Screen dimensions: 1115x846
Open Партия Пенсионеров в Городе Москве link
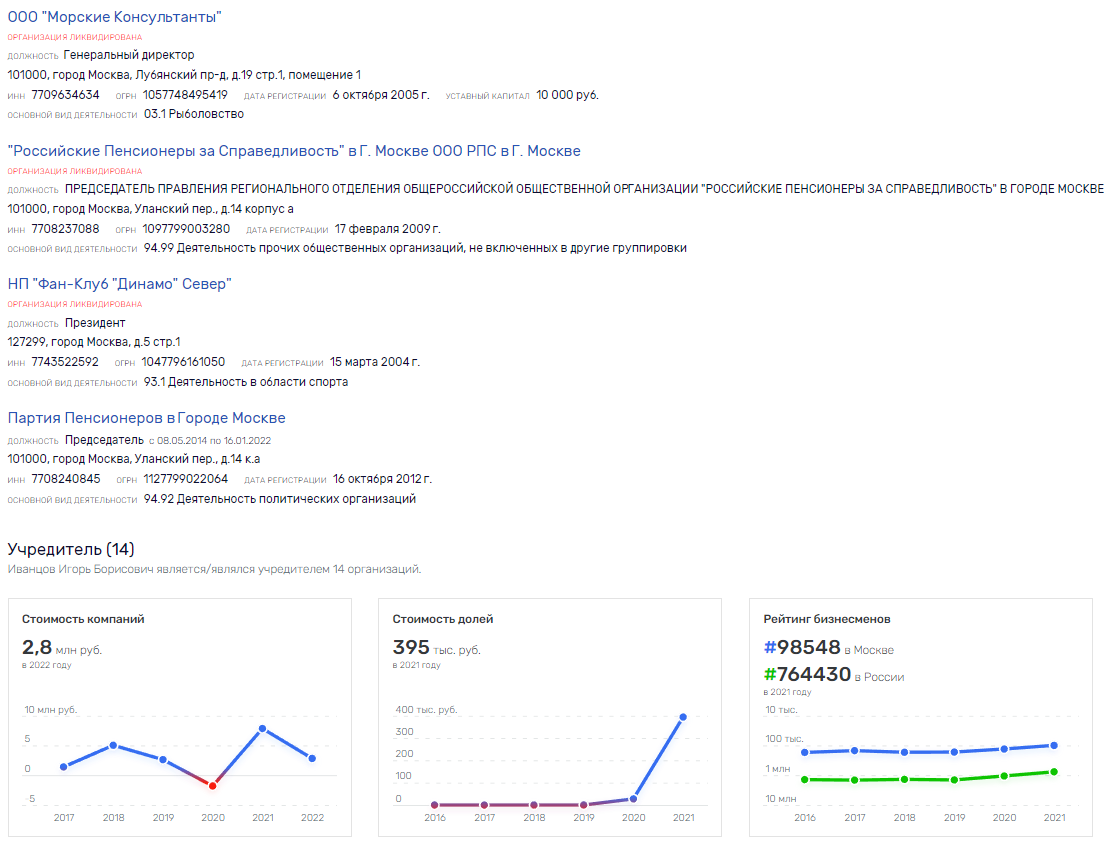[146, 418]
